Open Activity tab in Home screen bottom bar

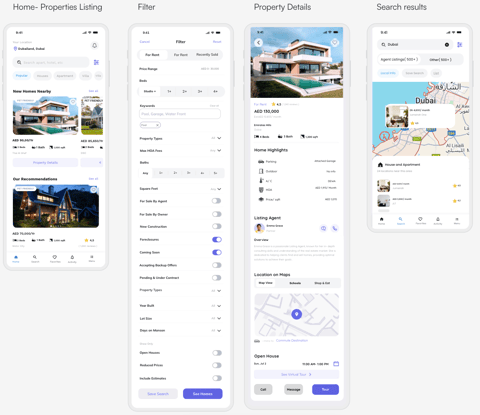click(72, 259)
